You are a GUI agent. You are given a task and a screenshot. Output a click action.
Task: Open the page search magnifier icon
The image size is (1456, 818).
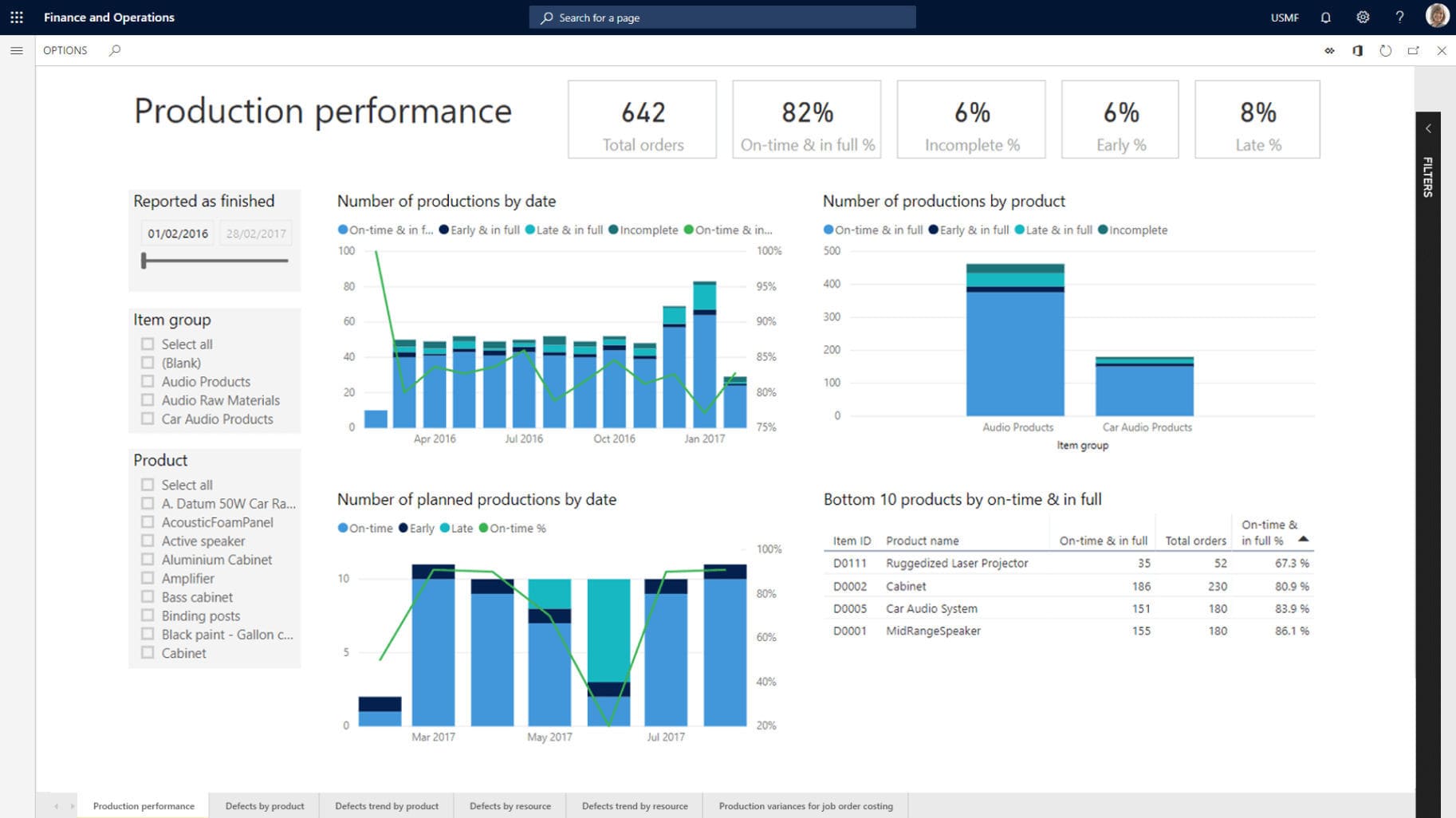[114, 50]
